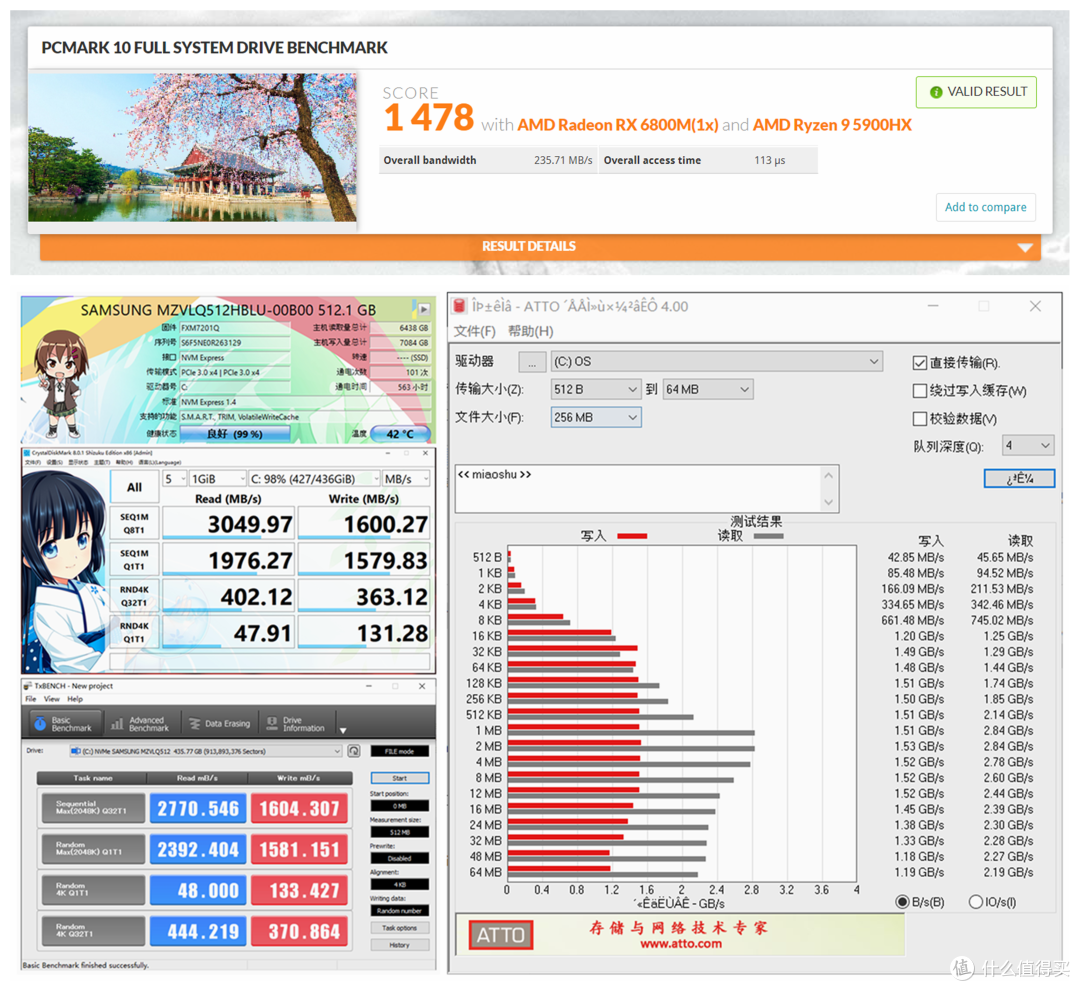
Task: Click the SEQ1M Q1T1 test button
Action: [134, 560]
